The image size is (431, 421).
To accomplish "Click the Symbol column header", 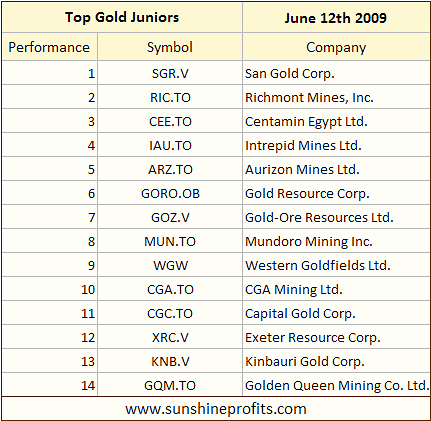I will (x=170, y=47).
